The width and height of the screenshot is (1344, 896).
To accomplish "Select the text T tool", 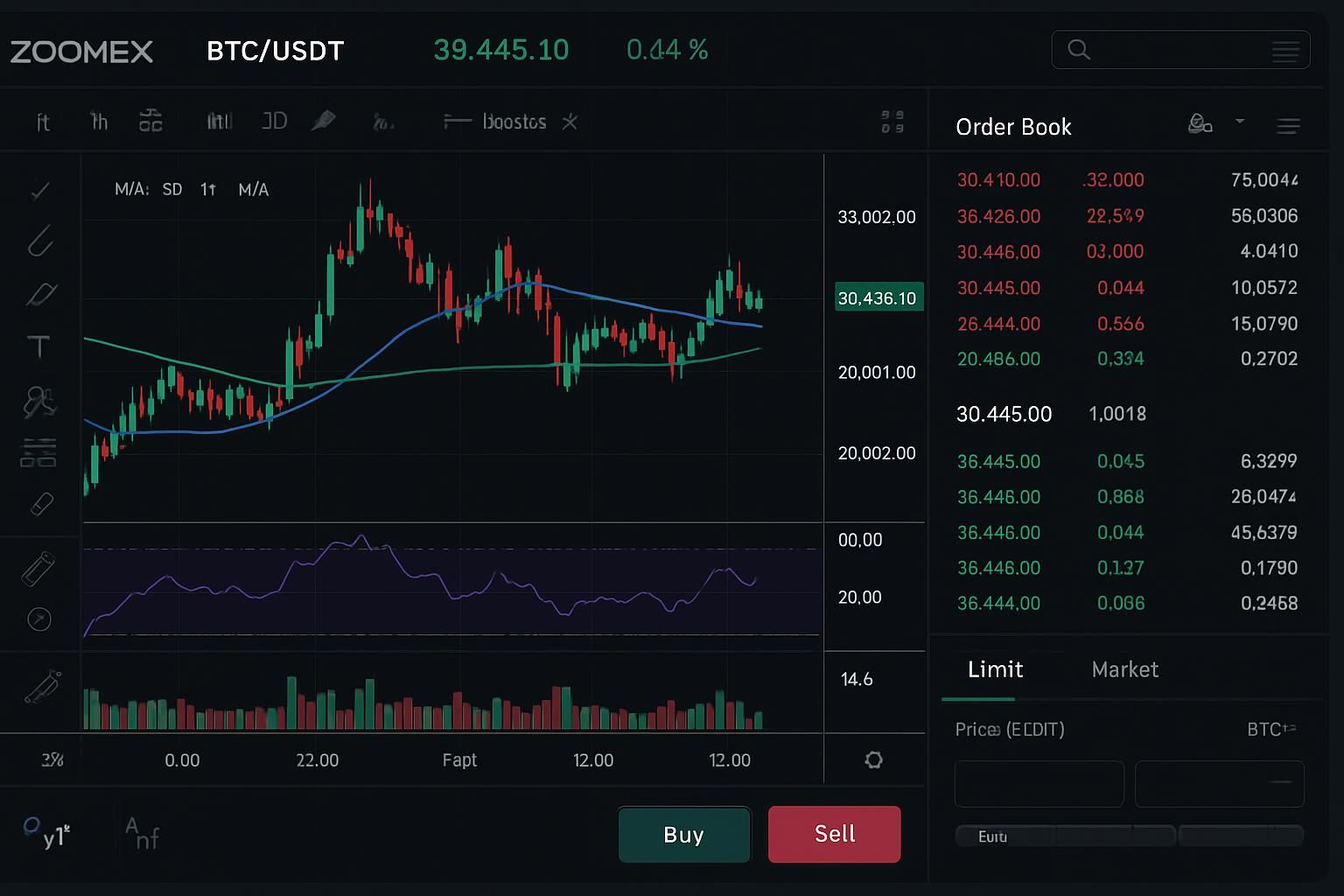I will tap(39, 347).
